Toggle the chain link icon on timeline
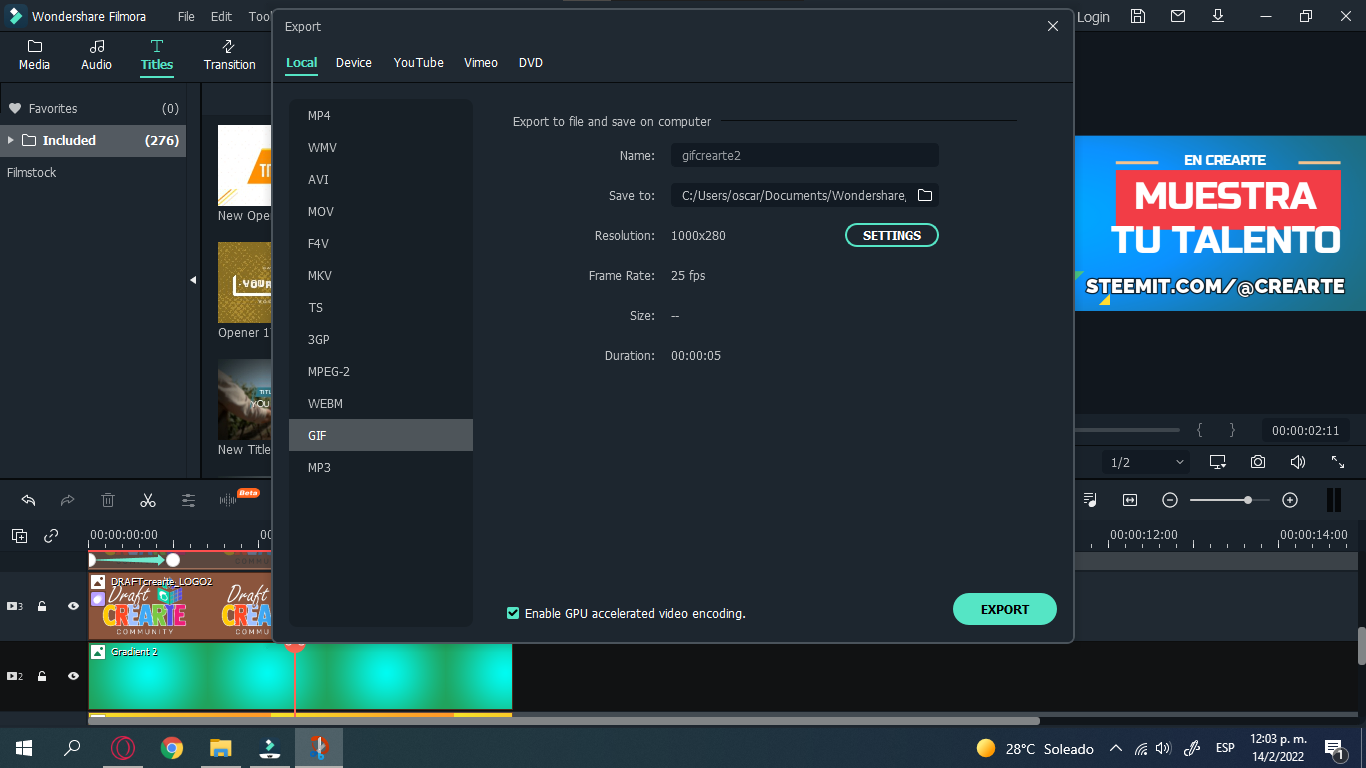Image resolution: width=1366 pixels, height=768 pixels. (x=51, y=536)
